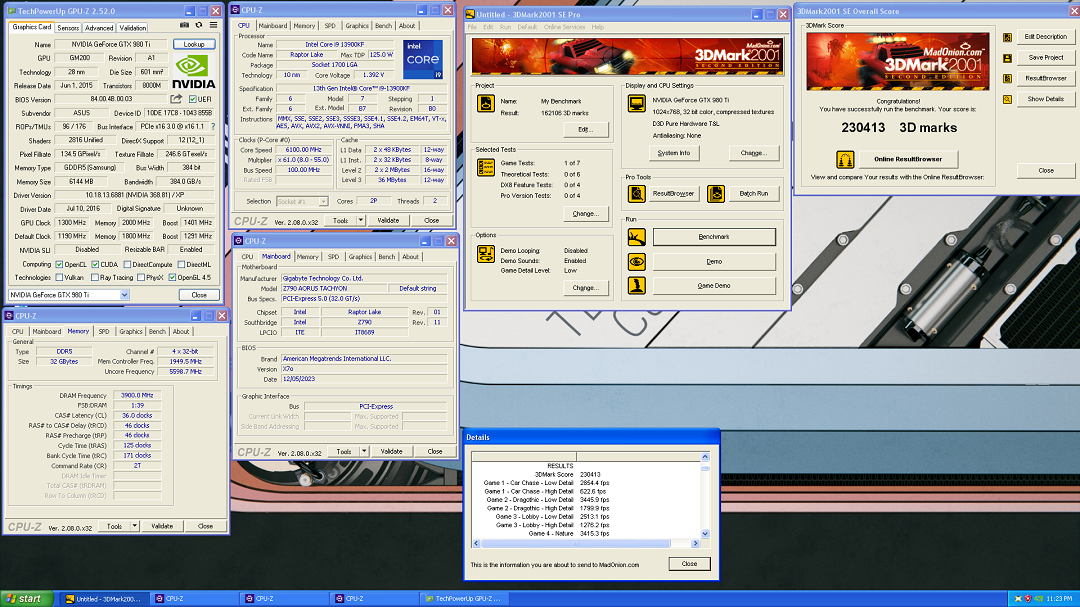This screenshot has height=607, width=1080.
Task: Click Game Demo joystick icon
Action: pyautogui.click(x=636, y=285)
